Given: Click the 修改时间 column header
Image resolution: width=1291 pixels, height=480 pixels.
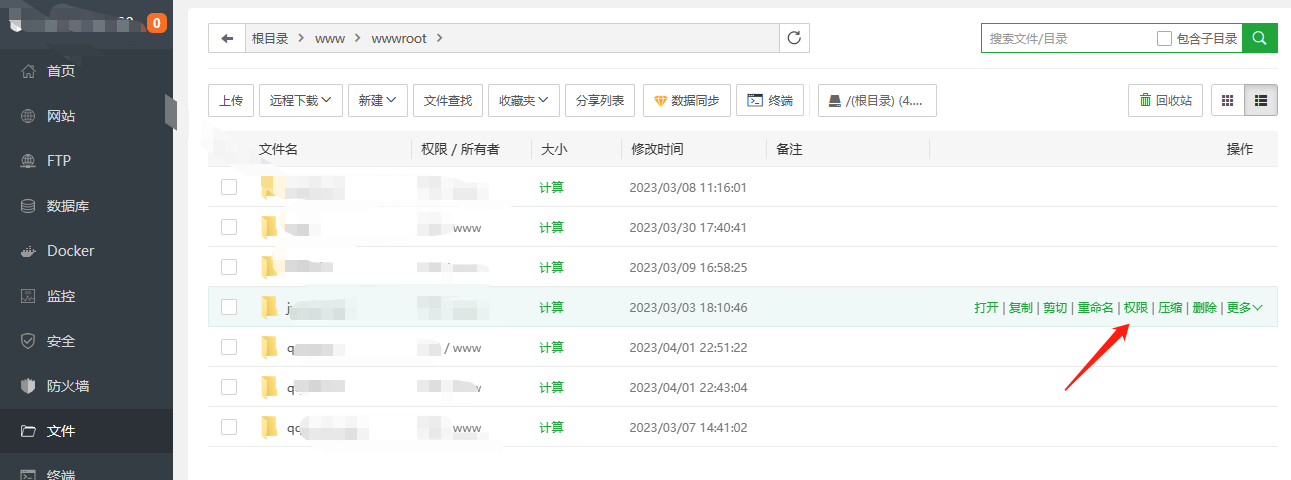Looking at the screenshot, I should coord(657,149).
